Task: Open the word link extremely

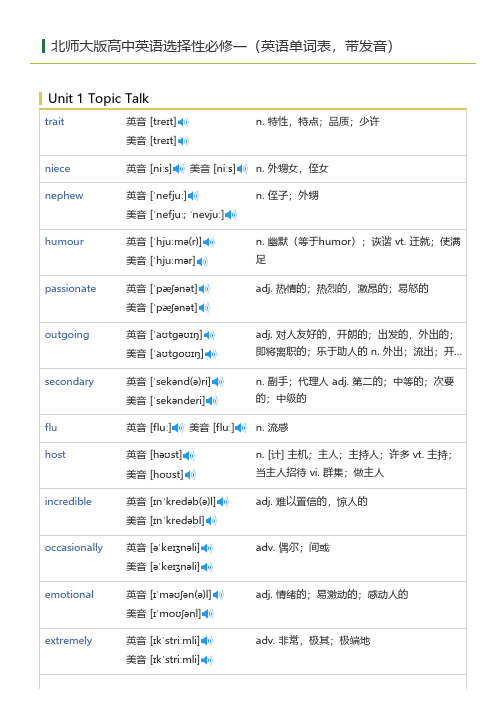Action: pos(68,641)
